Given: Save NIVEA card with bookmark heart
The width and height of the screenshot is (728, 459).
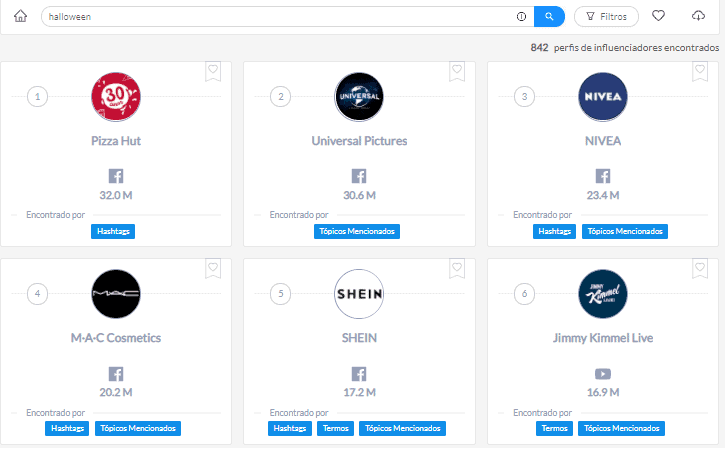Looking at the screenshot, I should point(700,71).
